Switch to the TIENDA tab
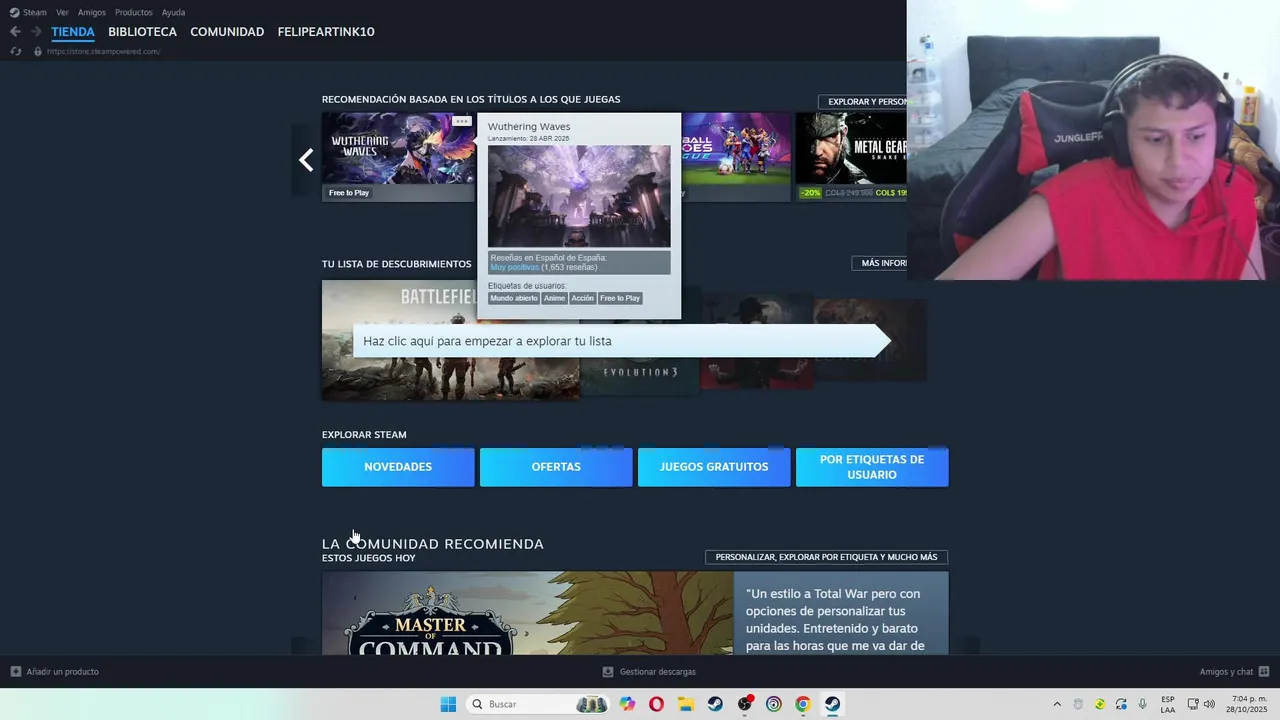The image size is (1280, 720). [73, 32]
